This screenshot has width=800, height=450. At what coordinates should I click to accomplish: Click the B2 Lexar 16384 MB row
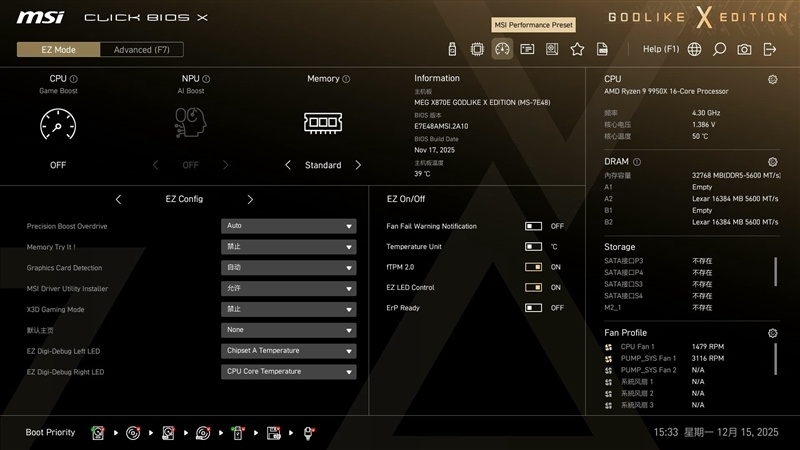[691, 222]
